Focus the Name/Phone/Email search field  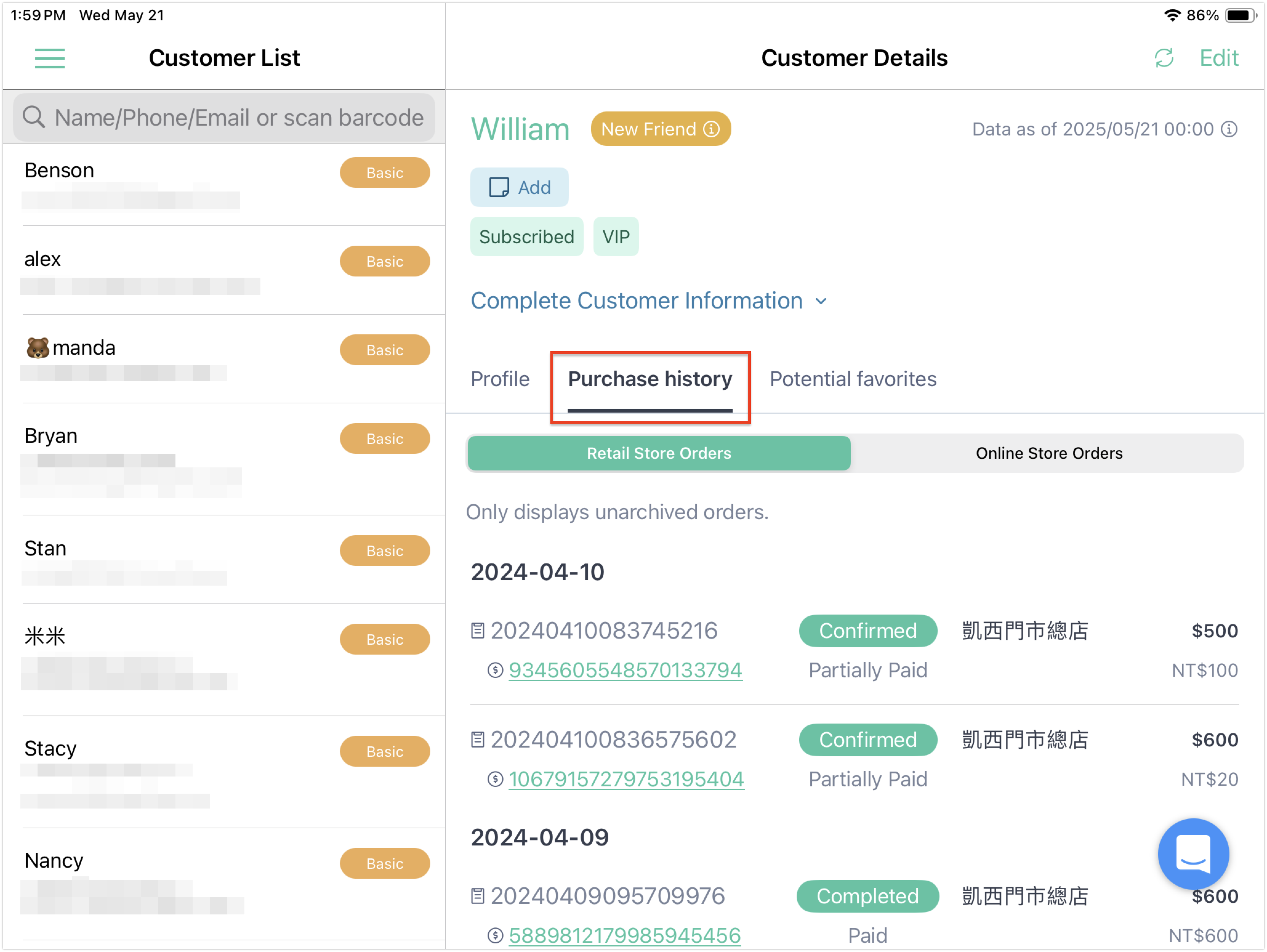[x=224, y=117]
